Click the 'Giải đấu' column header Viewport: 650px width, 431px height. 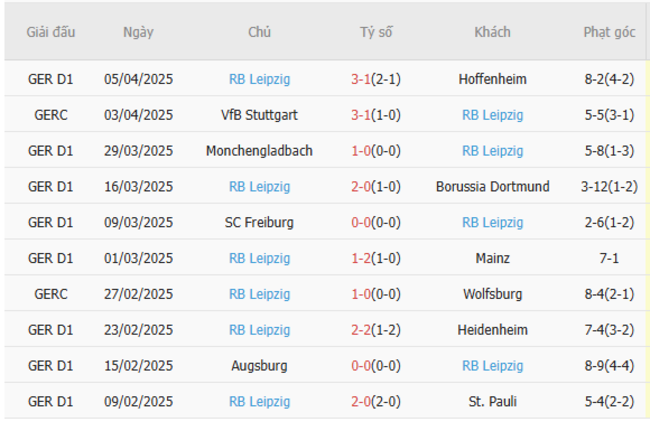51,32
